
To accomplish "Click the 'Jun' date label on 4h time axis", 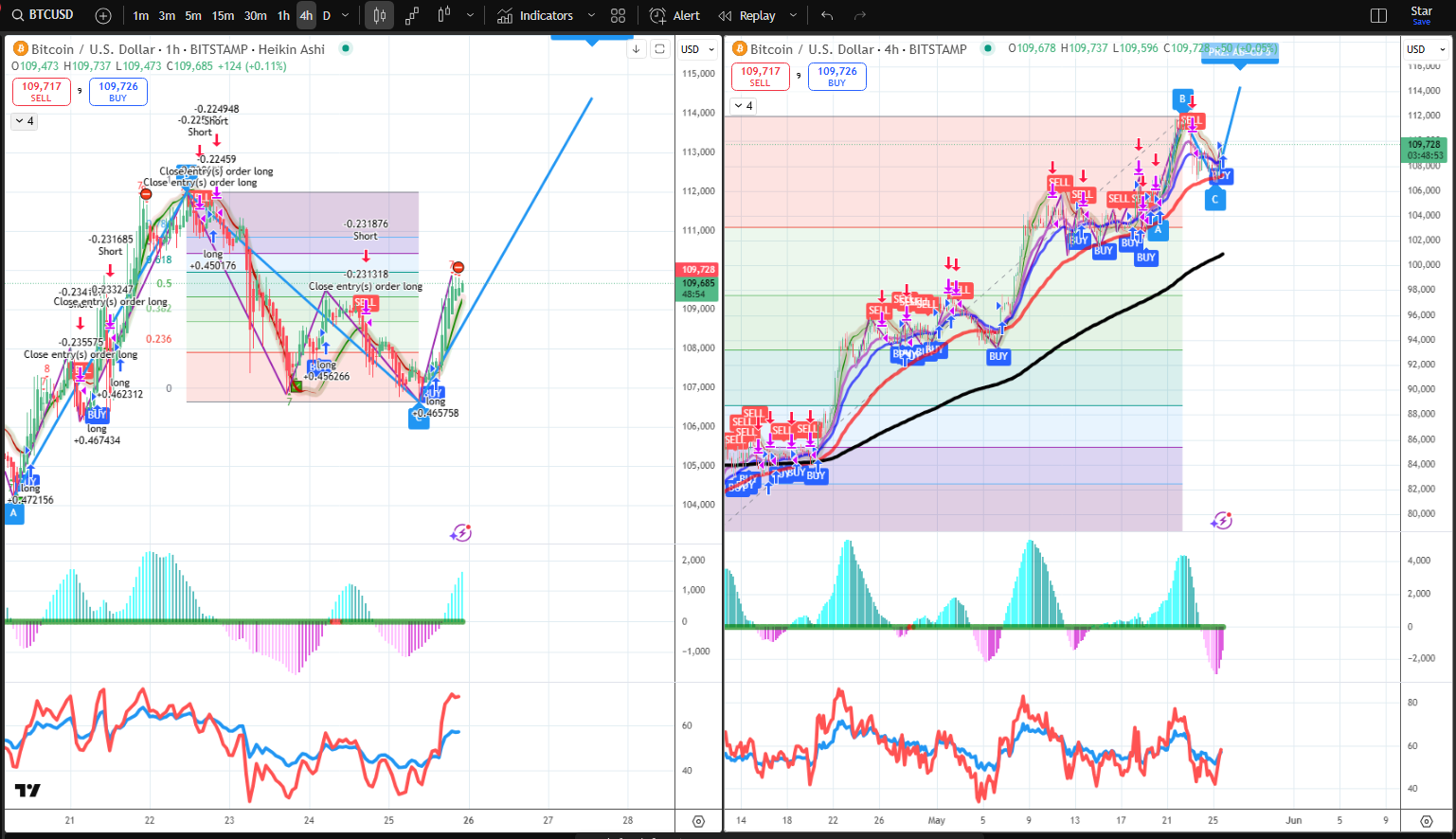I will click(x=1293, y=820).
